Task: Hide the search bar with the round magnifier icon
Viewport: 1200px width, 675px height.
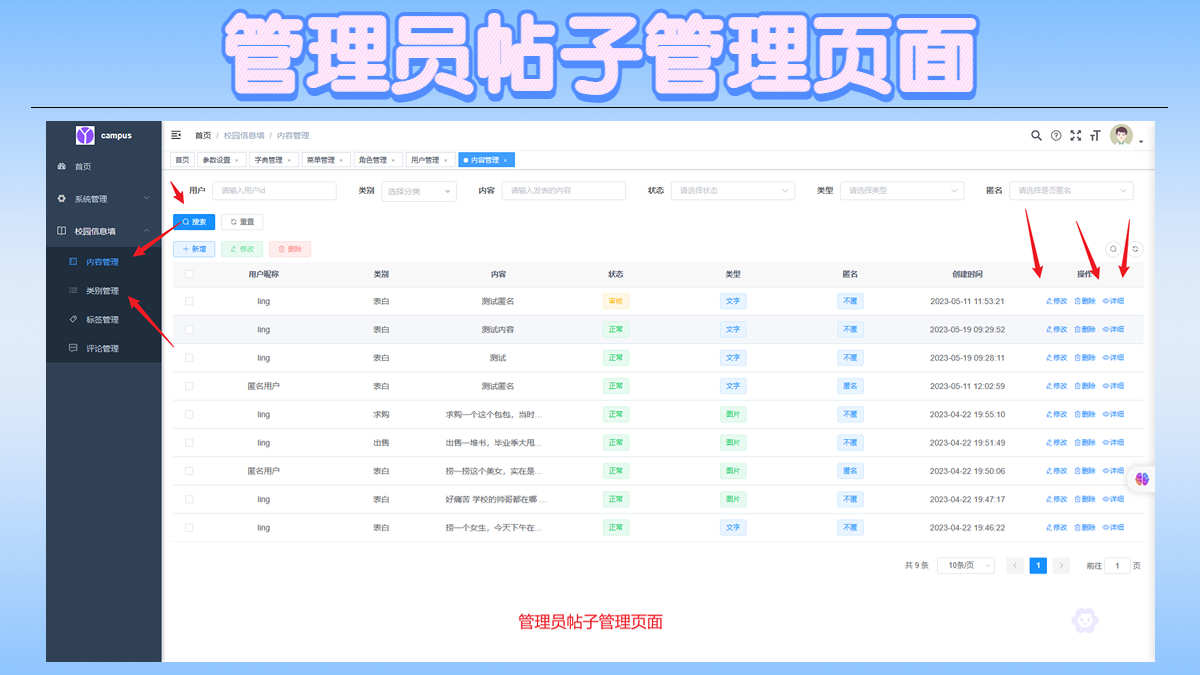Action: pyautogui.click(x=1113, y=249)
